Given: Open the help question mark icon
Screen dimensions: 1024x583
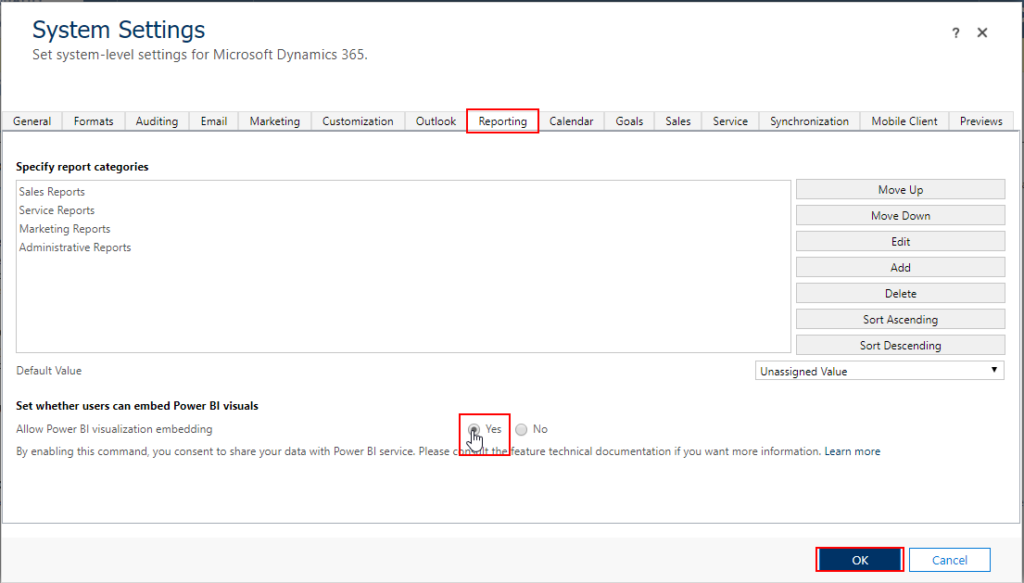Looking at the screenshot, I should point(955,33).
